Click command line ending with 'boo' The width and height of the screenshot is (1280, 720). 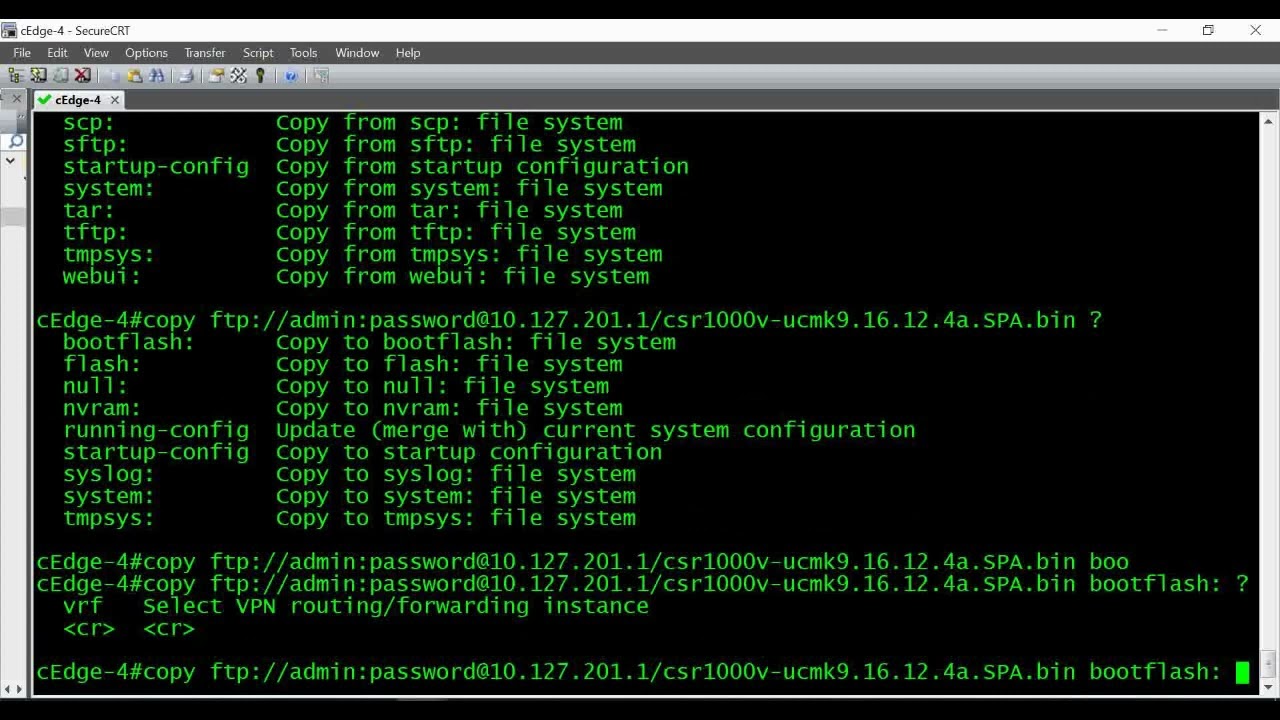582,563
